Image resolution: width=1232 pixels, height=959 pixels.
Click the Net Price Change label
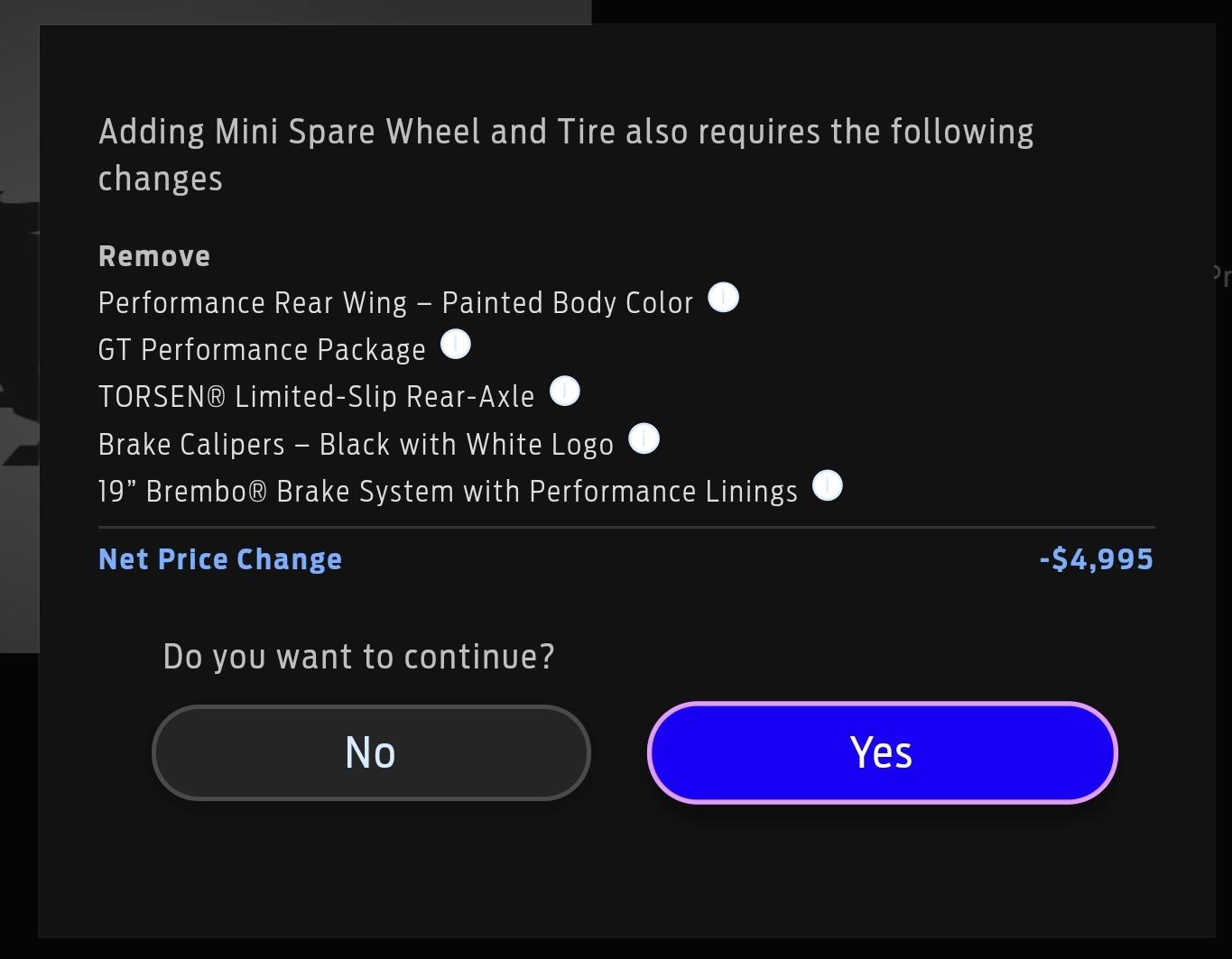tap(220, 559)
